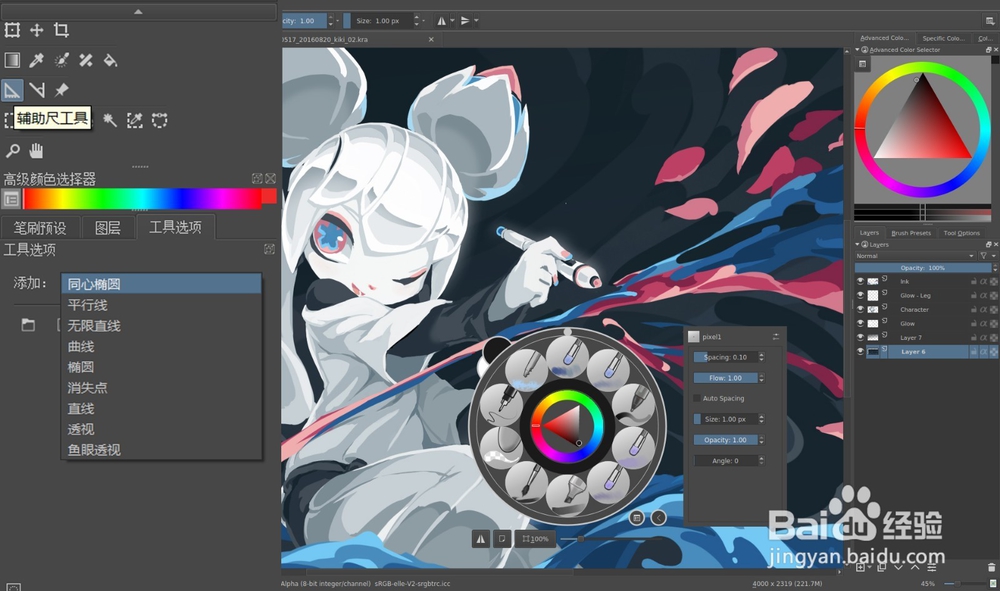Select the Move tool
The width and height of the screenshot is (1000, 591).
(37, 30)
